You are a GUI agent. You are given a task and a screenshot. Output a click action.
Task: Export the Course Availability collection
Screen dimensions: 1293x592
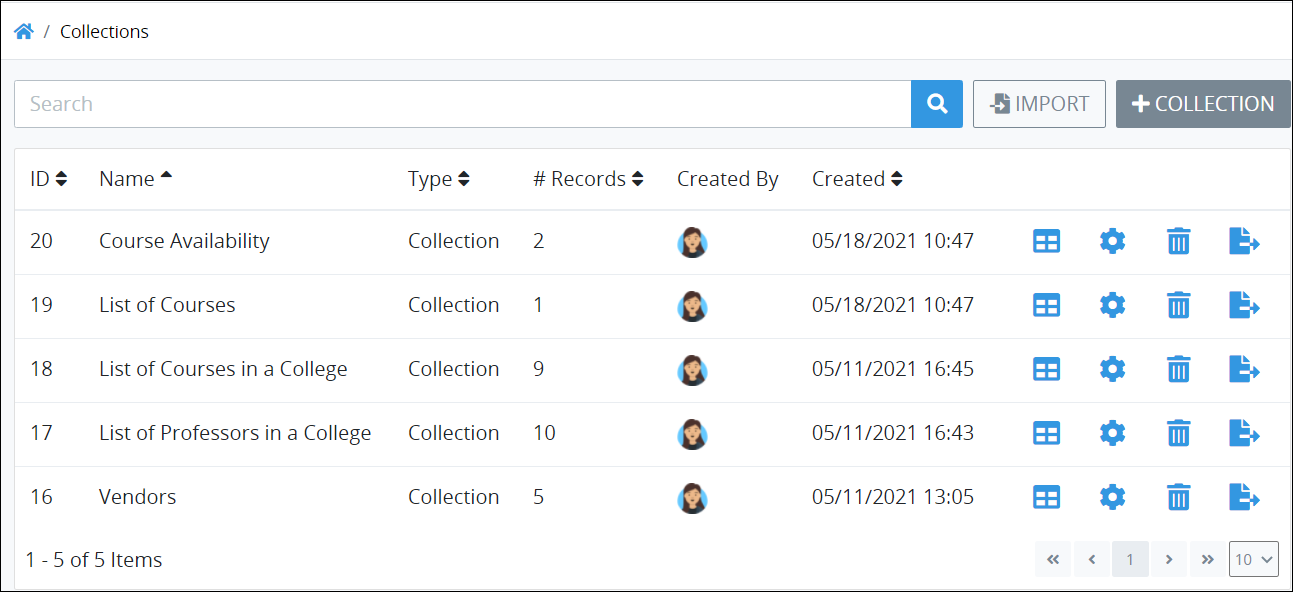click(x=1244, y=241)
